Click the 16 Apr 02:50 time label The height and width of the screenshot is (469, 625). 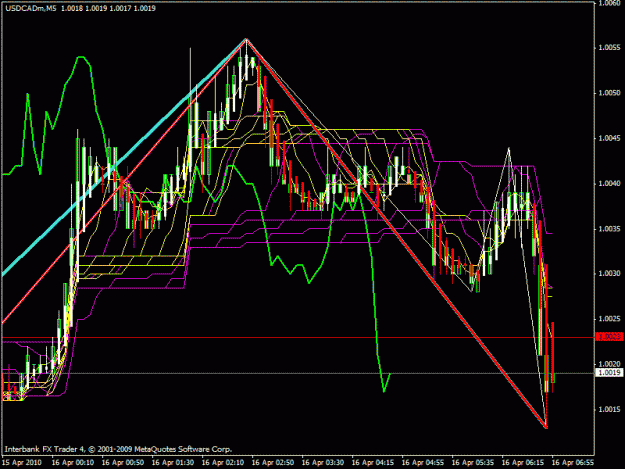coord(273,462)
